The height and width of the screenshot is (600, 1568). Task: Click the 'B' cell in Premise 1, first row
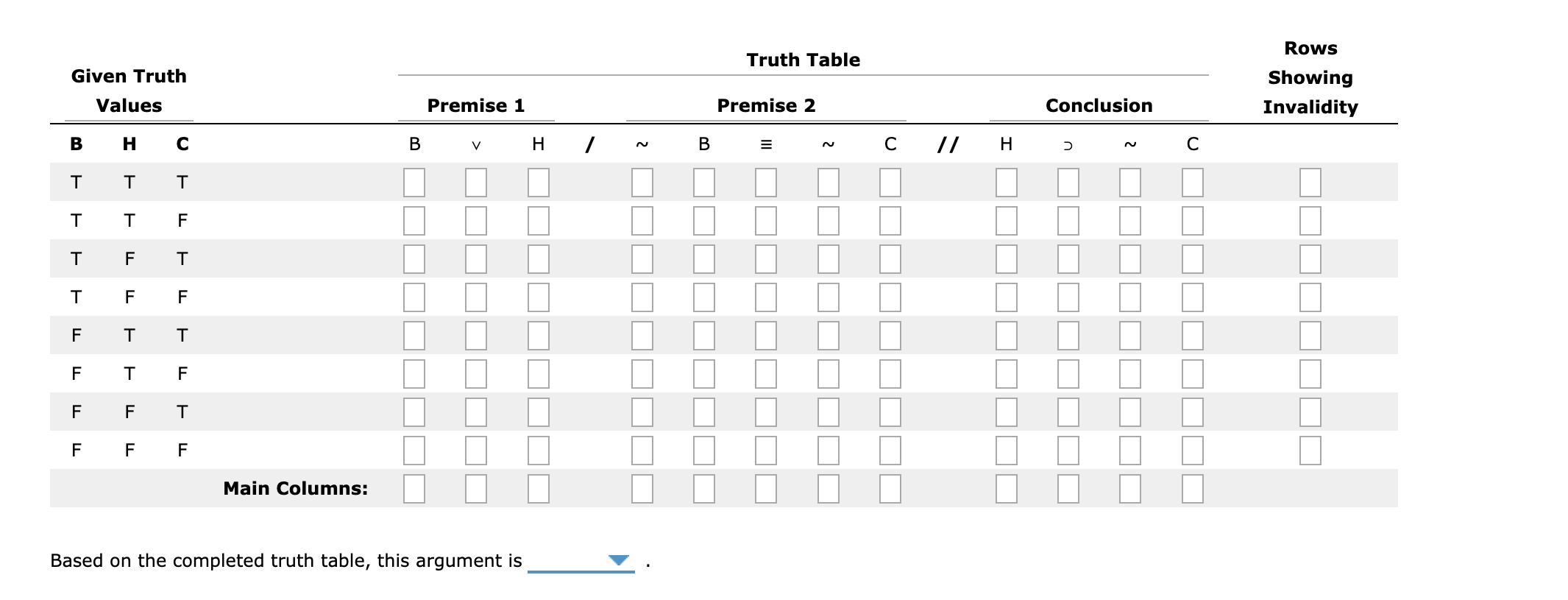pyautogui.click(x=414, y=182)
